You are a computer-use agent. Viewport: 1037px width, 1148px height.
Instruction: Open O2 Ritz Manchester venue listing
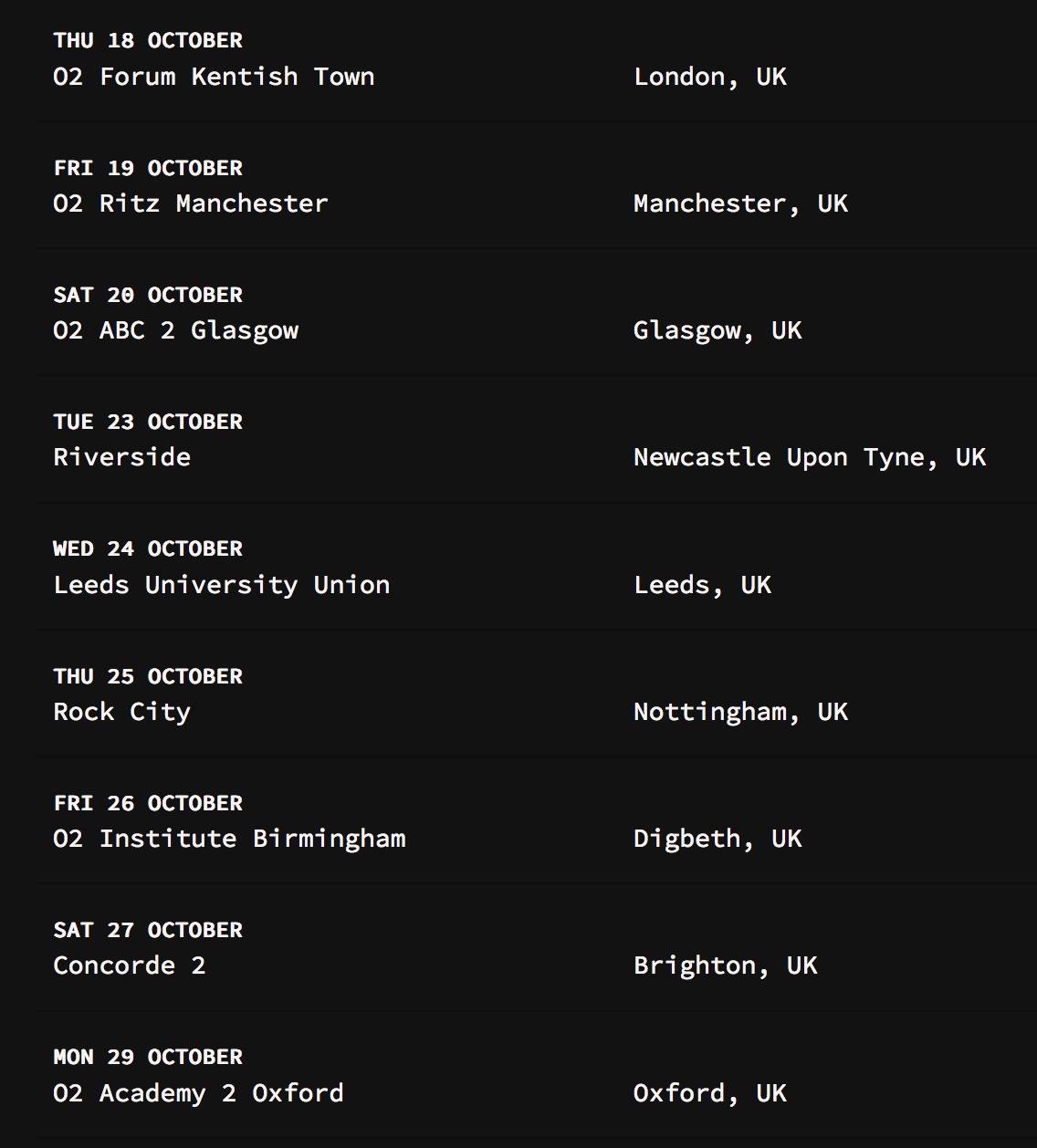pyautogui.click(x=191, y=204)
